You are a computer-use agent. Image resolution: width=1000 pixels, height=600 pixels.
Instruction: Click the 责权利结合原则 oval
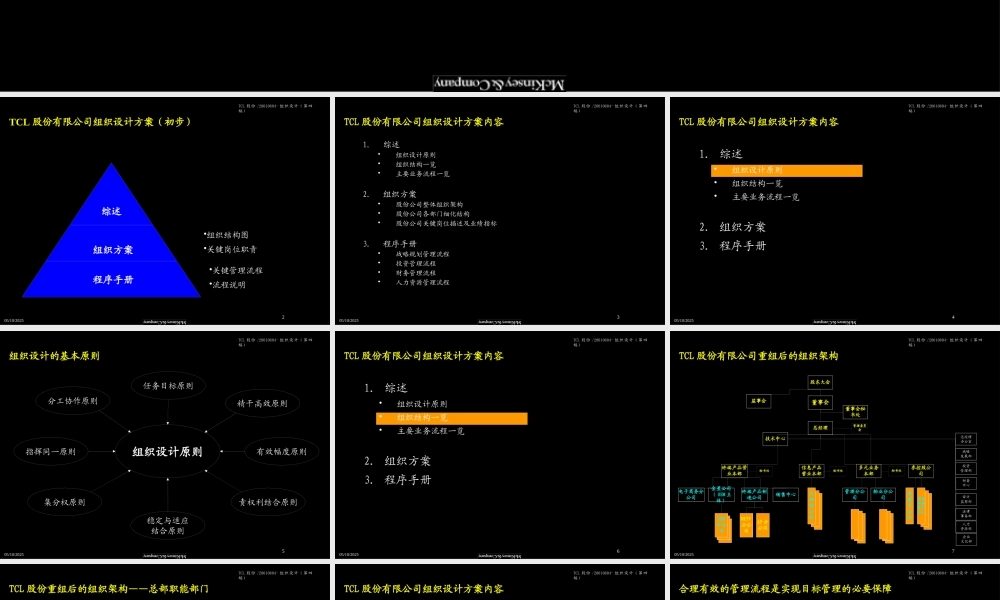coord(268,502)
